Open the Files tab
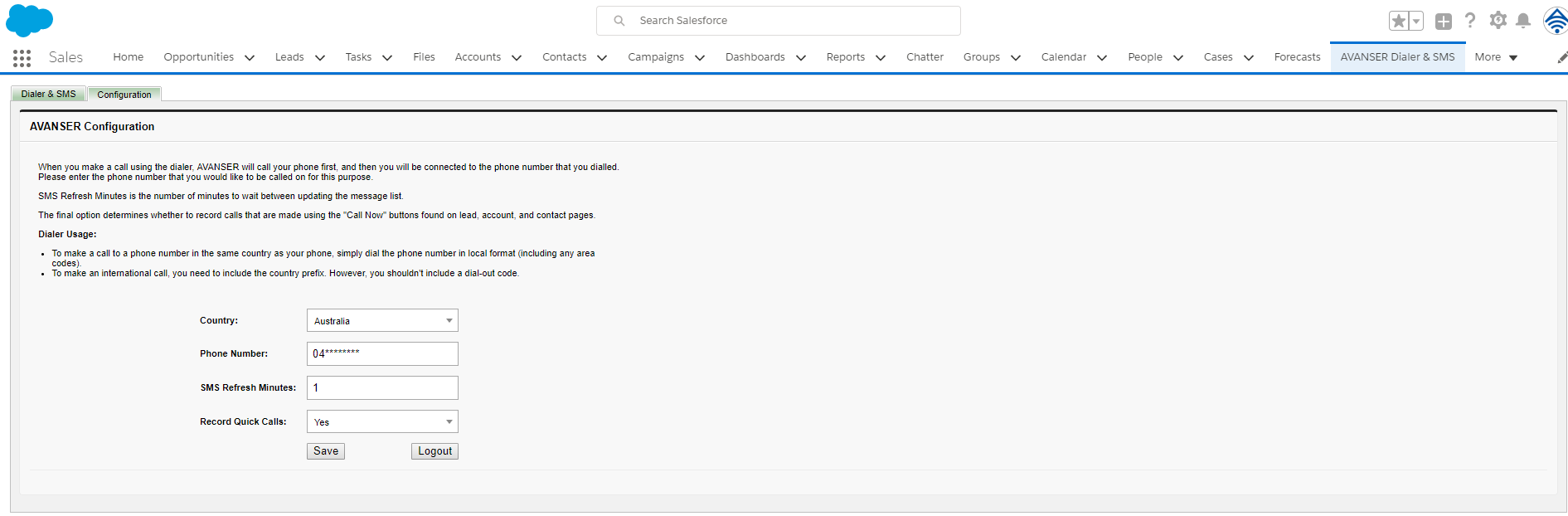Viewport: 1568px width, 516px height. click(x=424, y=57)
